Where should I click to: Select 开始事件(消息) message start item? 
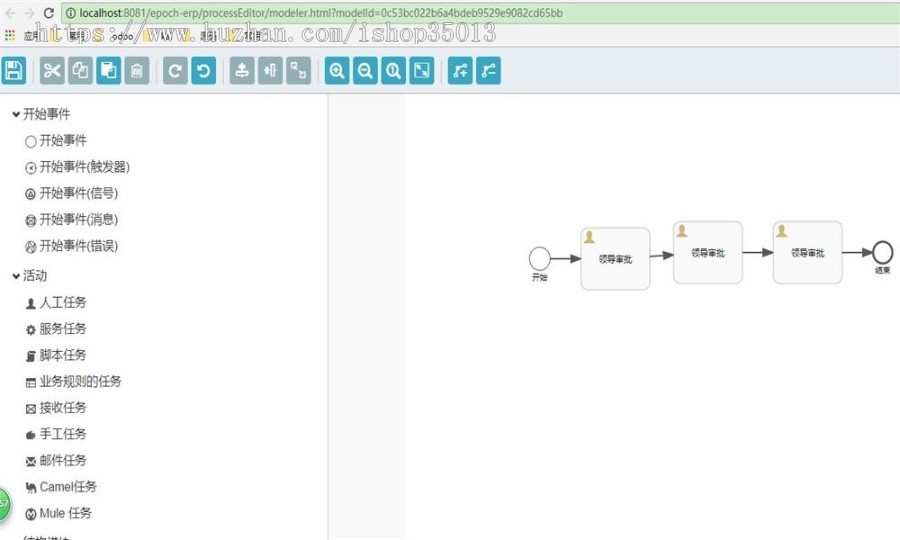(x=72, y=220)
